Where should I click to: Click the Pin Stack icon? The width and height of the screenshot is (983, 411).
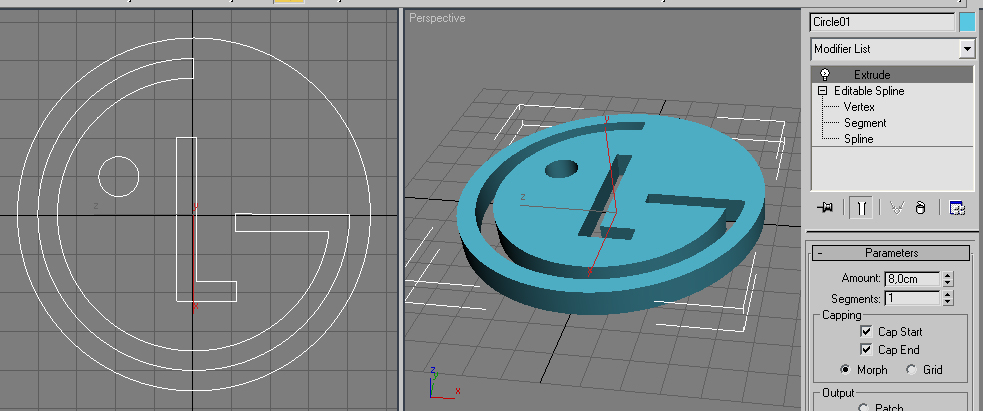pos(826,208)
